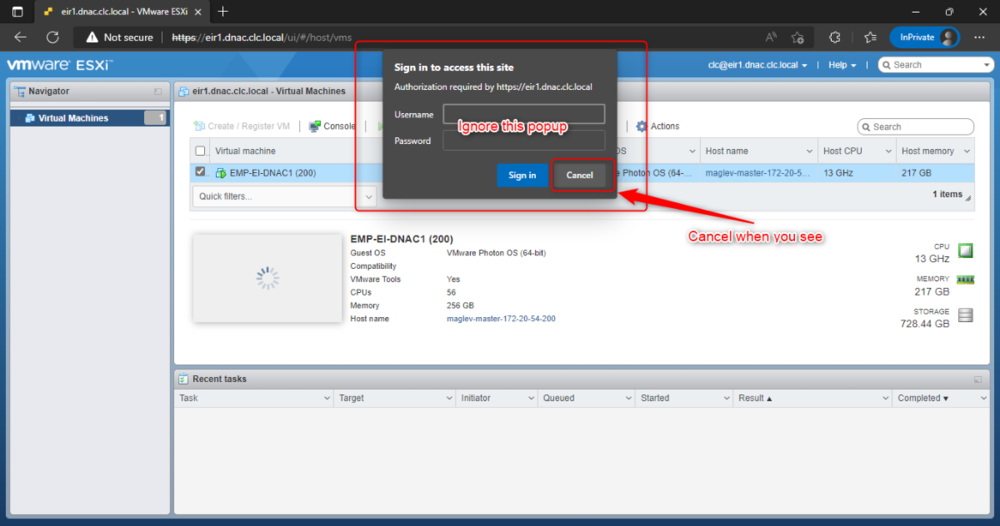This screenshot has width=1000, height=526.
Task: Open the browser settings ellipsis menu
Action: point(980,37)
